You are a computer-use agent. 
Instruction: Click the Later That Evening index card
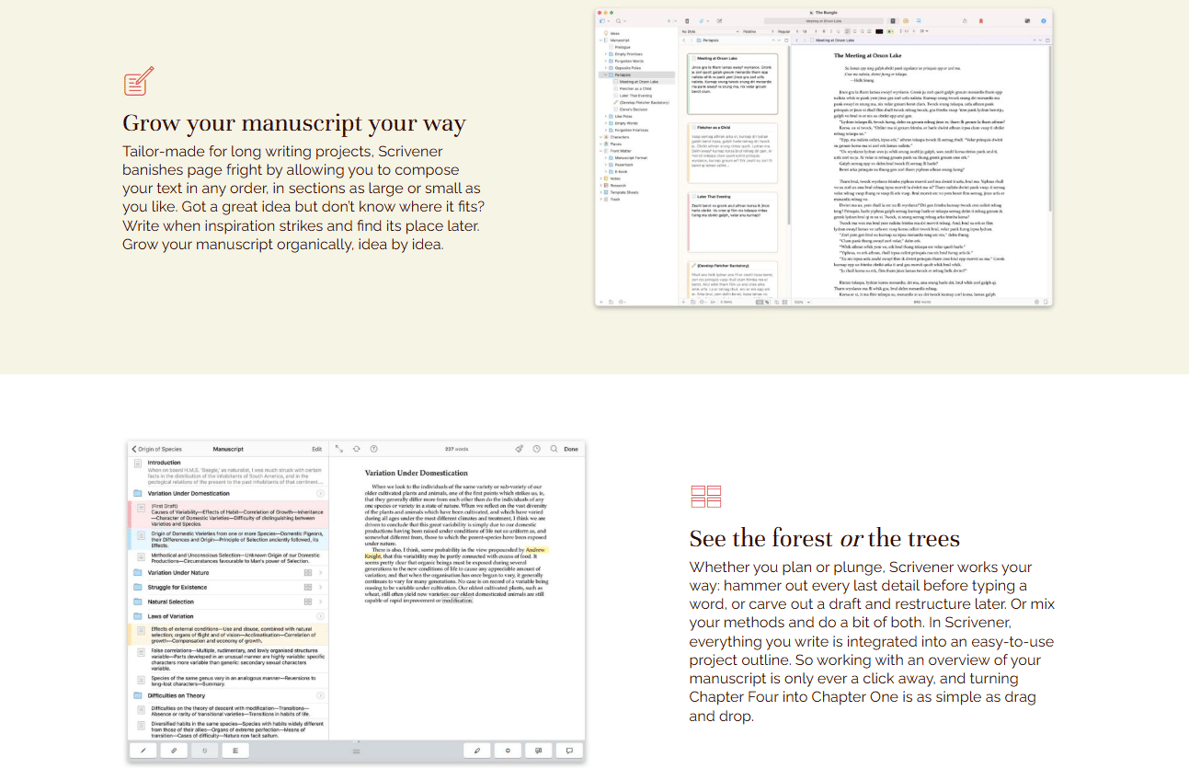click(733, 221)
